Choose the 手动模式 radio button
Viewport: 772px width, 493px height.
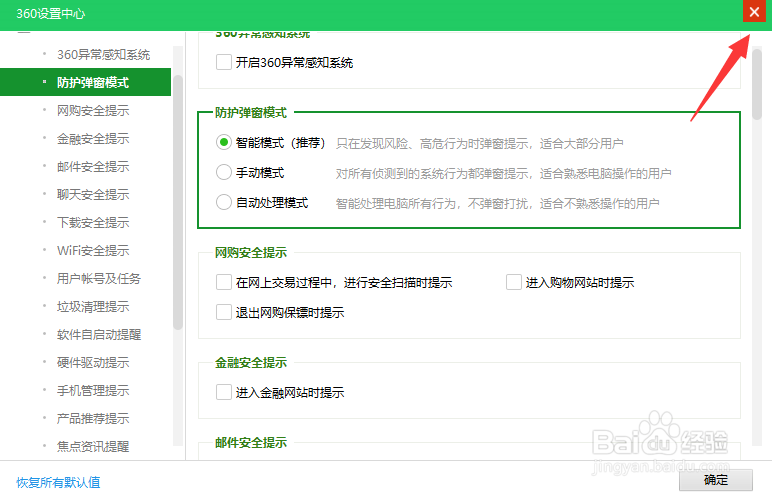tap(224, 172)
